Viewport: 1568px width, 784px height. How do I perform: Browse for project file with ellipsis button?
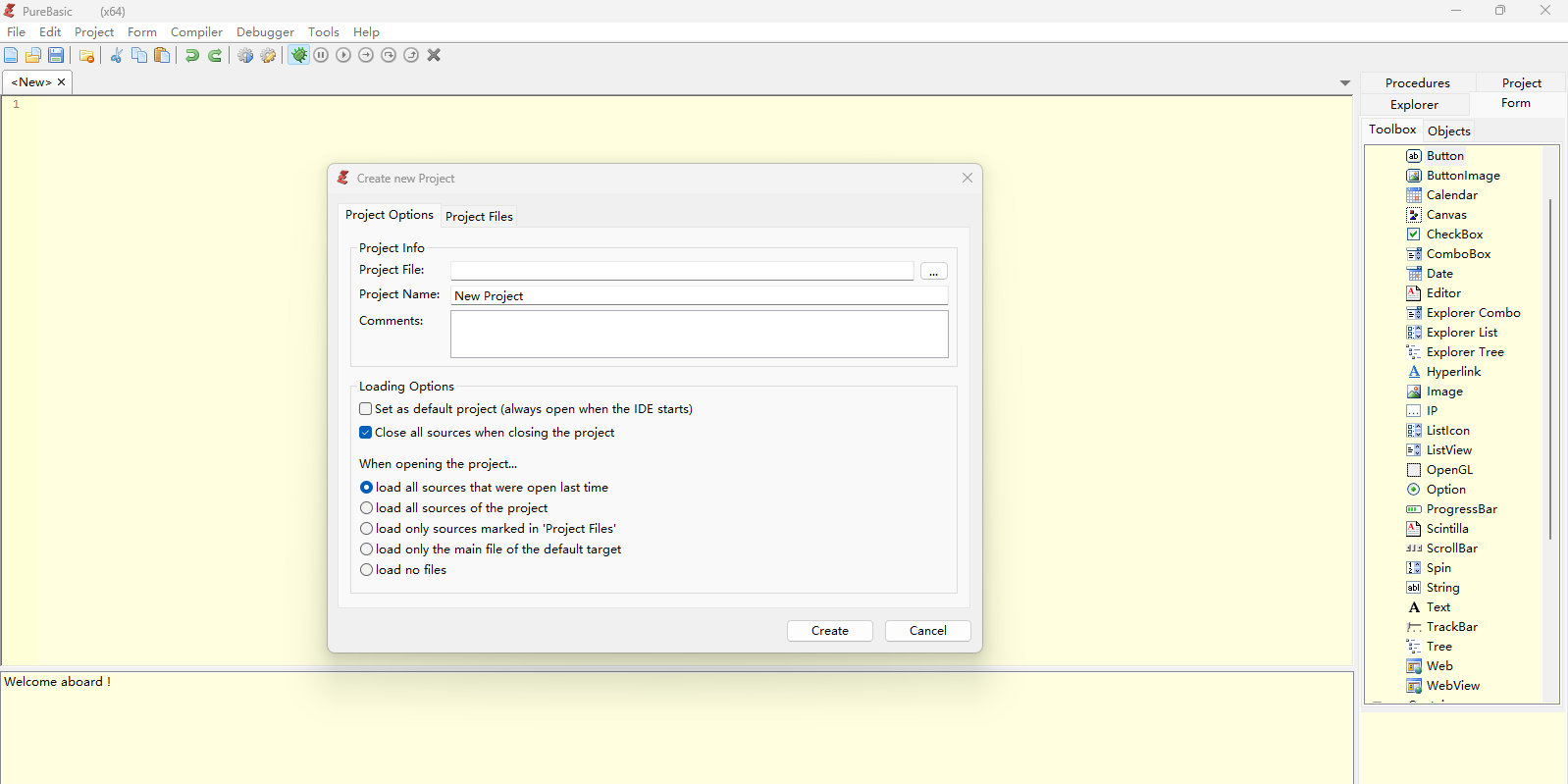click(933, 272)
